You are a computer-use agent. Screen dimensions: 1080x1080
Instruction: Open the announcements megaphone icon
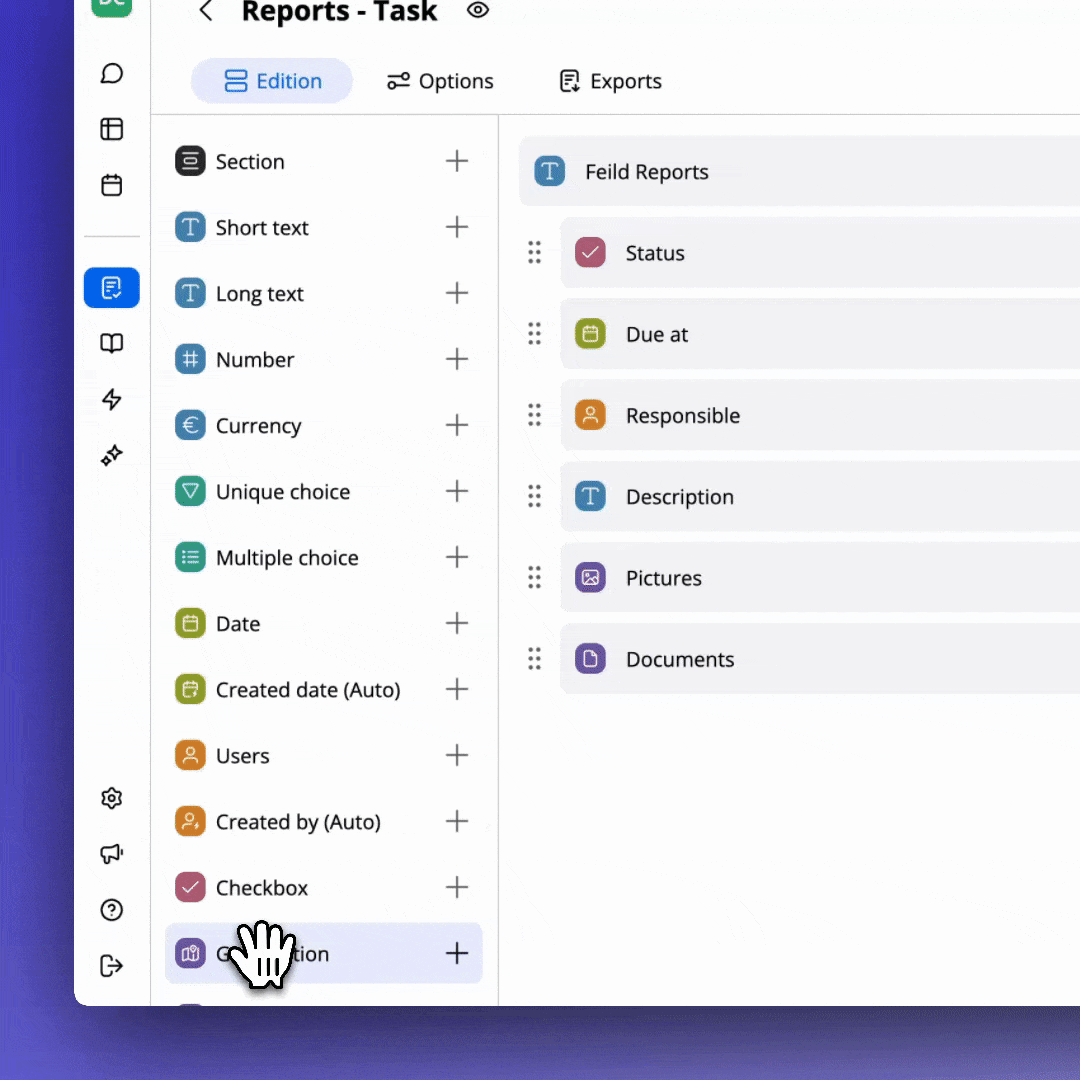tap(111, 854)
